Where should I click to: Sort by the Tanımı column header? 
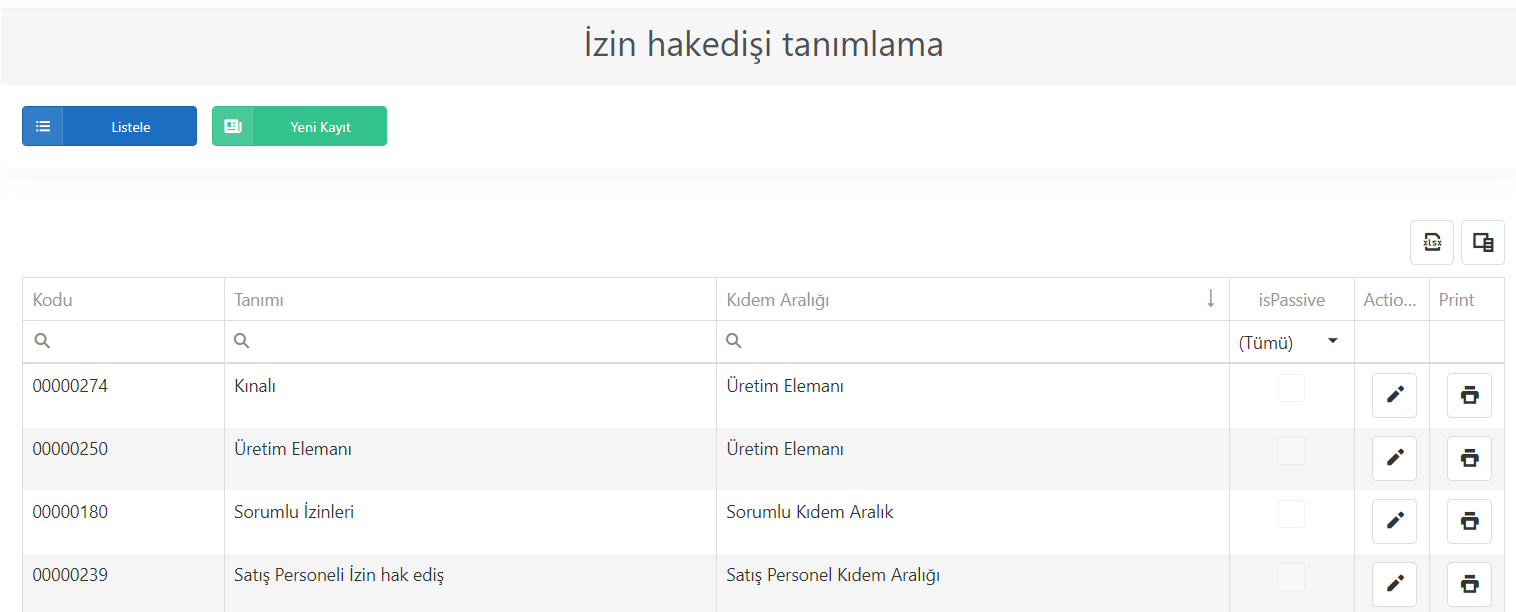point(470,299)
